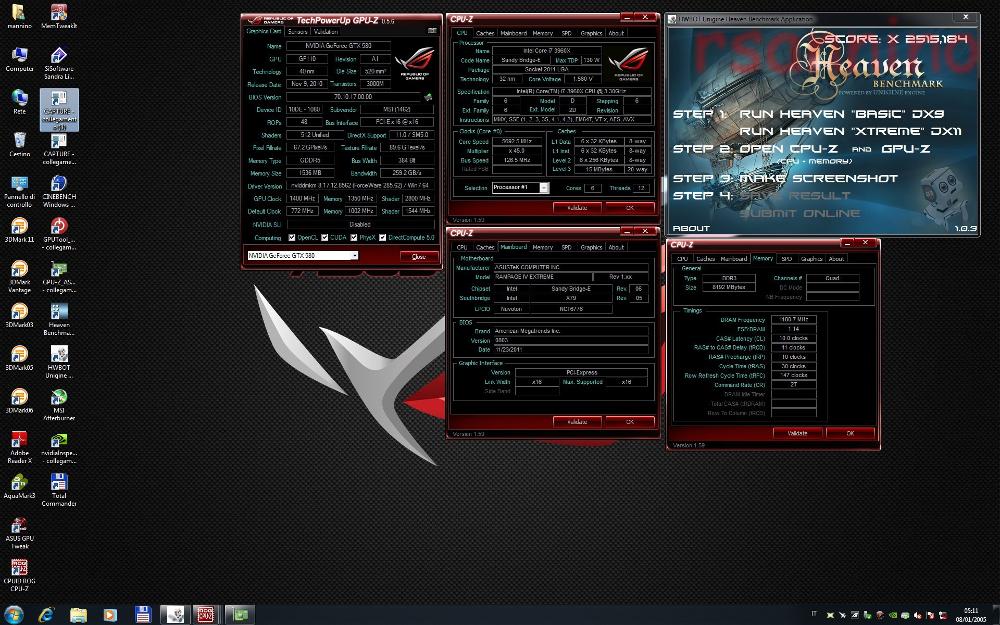This screenshot has height=625, width=1000.
Task: Open Adobe Reader X shortcut
Action: coord(19,447)
